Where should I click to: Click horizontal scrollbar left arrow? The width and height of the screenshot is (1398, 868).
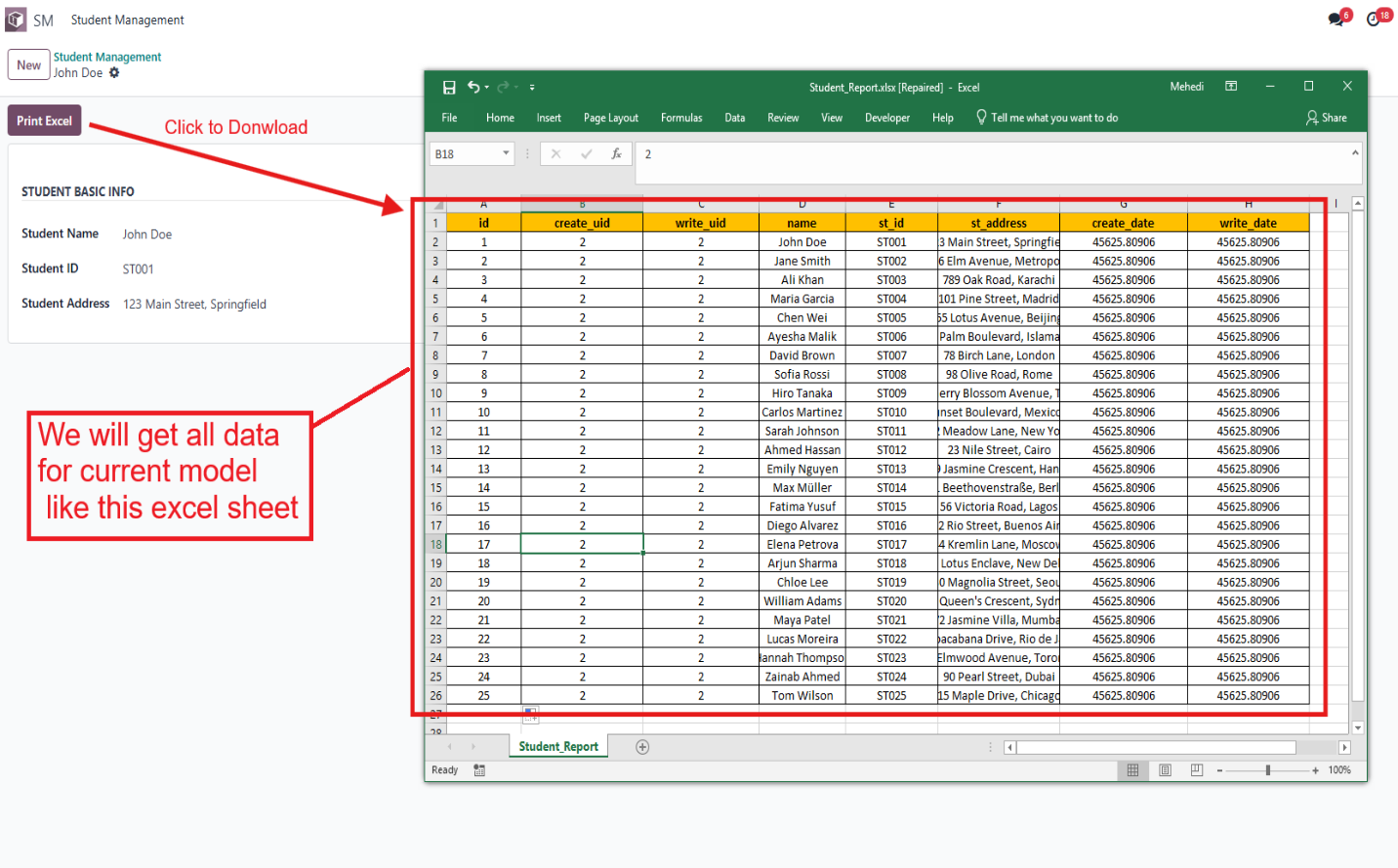[x=1010, y=748]
